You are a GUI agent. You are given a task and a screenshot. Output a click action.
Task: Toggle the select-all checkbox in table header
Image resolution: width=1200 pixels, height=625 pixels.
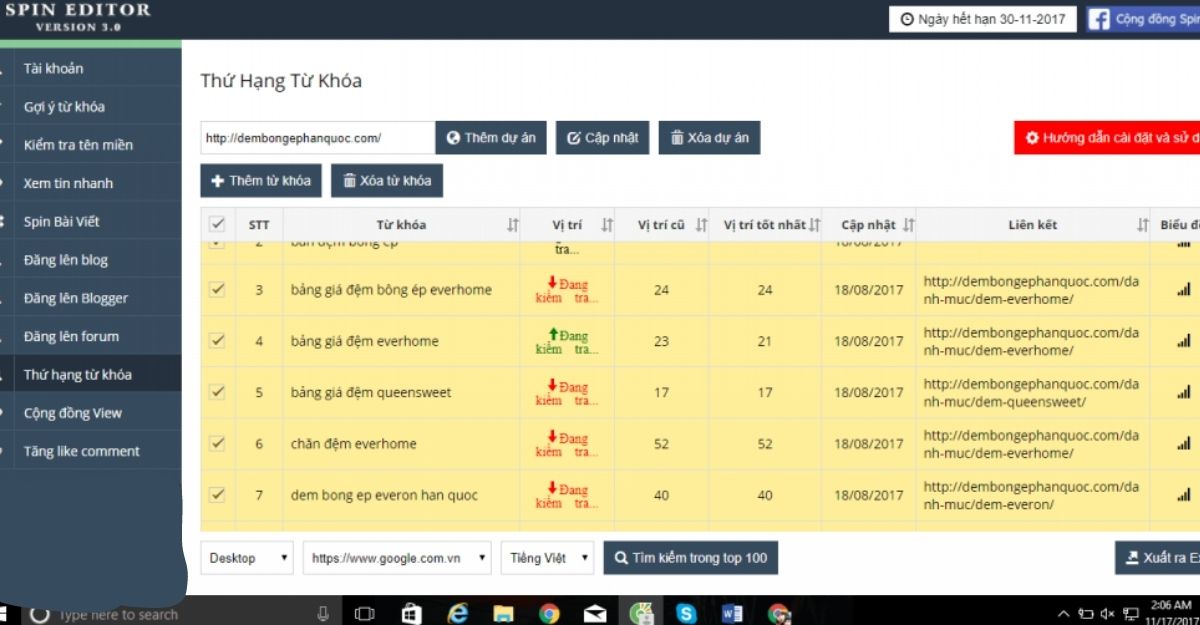click(x=217, y=224)
